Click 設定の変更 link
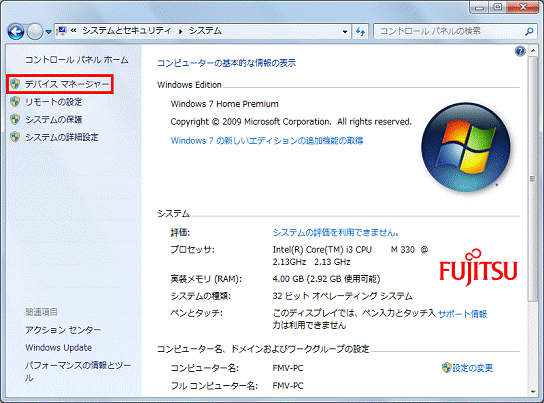 [x=473, y=368]
